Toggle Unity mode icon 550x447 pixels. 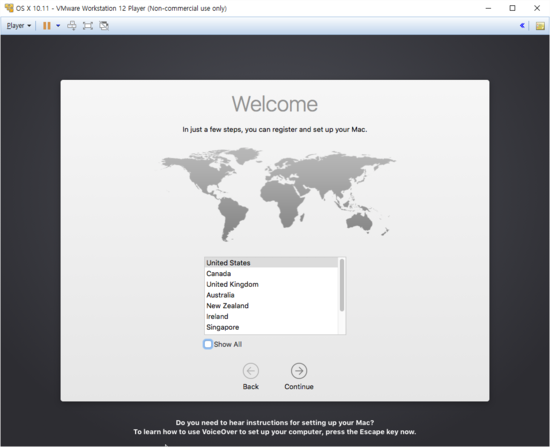coord(104,26)
